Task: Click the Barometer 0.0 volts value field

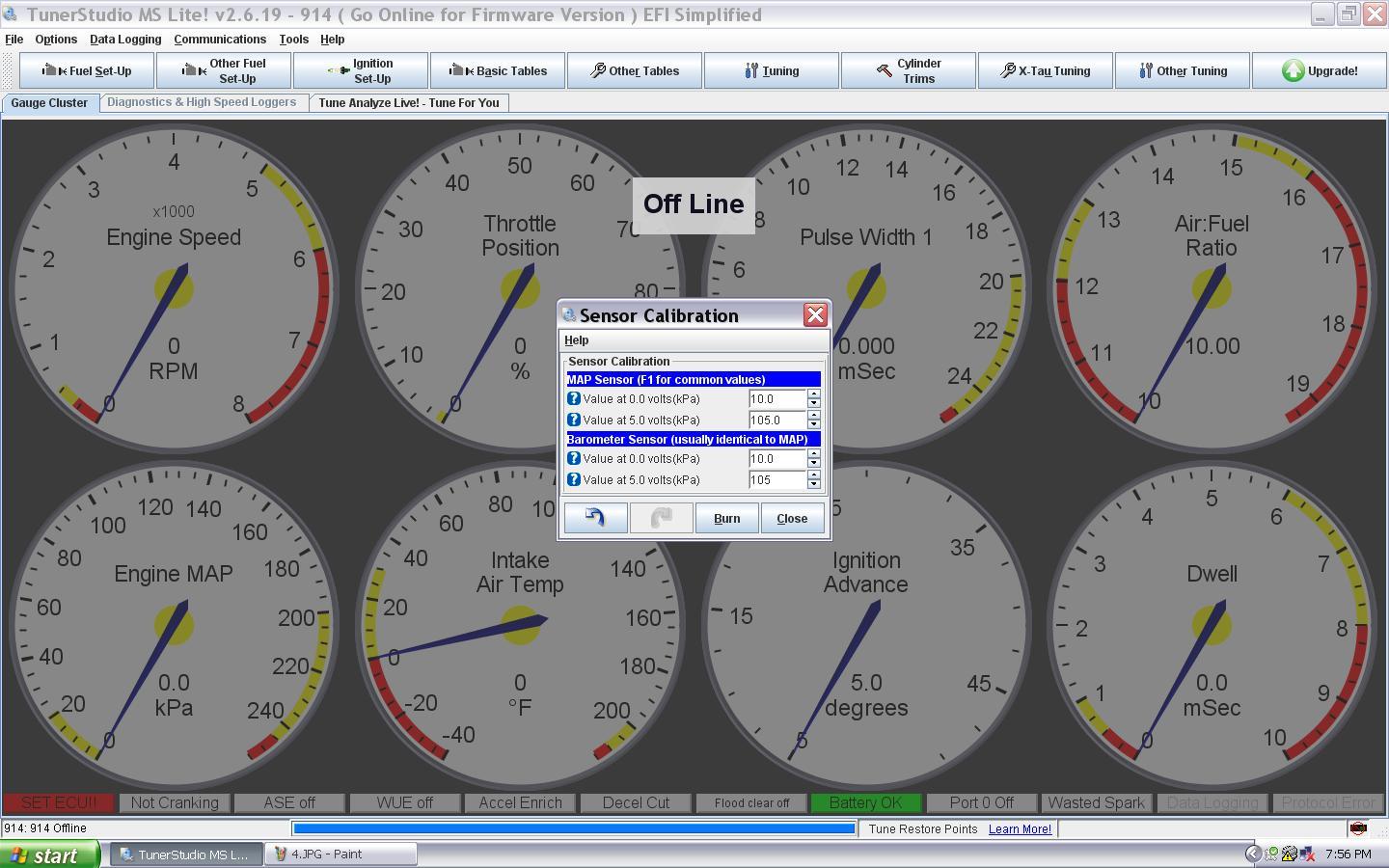Action: click(x=776, y=459)
